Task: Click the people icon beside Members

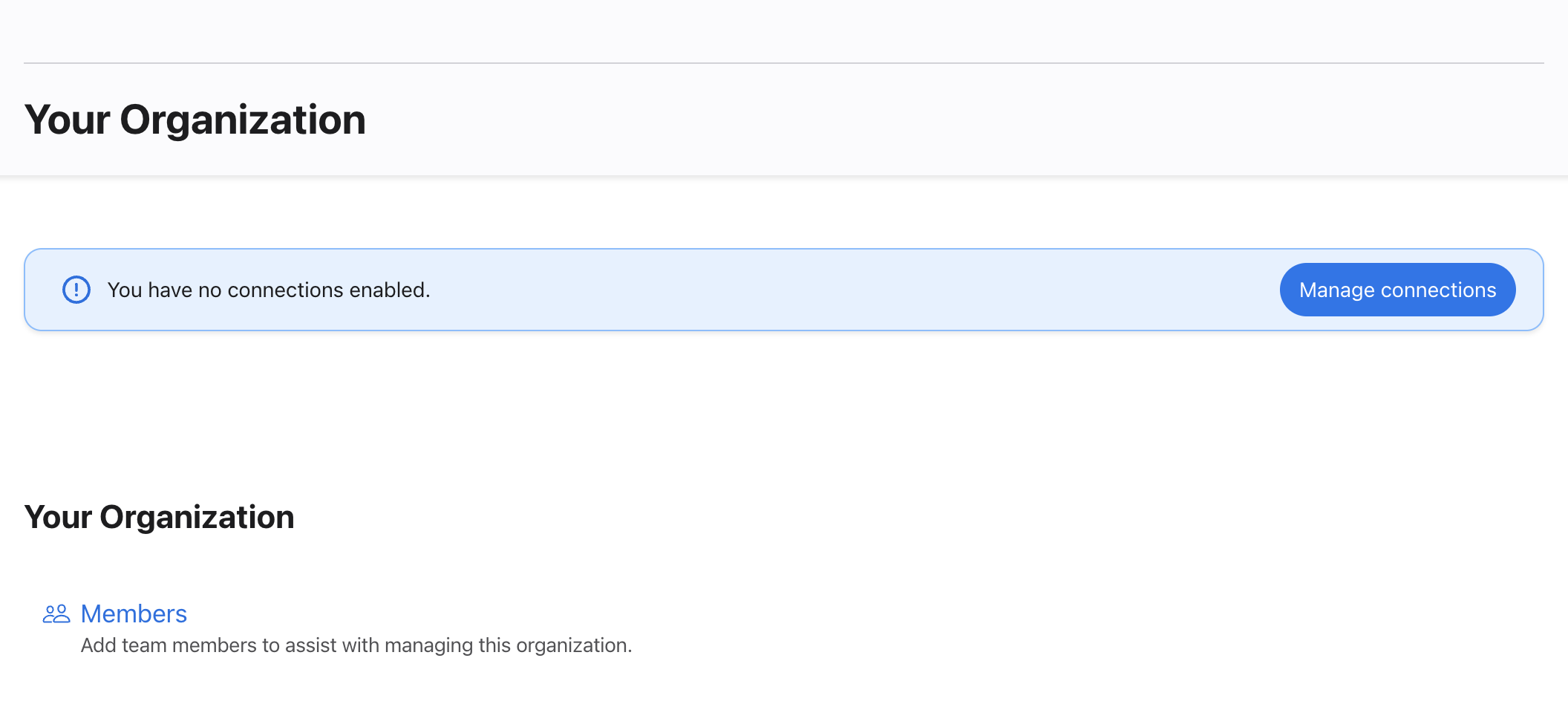Action: click(x=56, y=614)
